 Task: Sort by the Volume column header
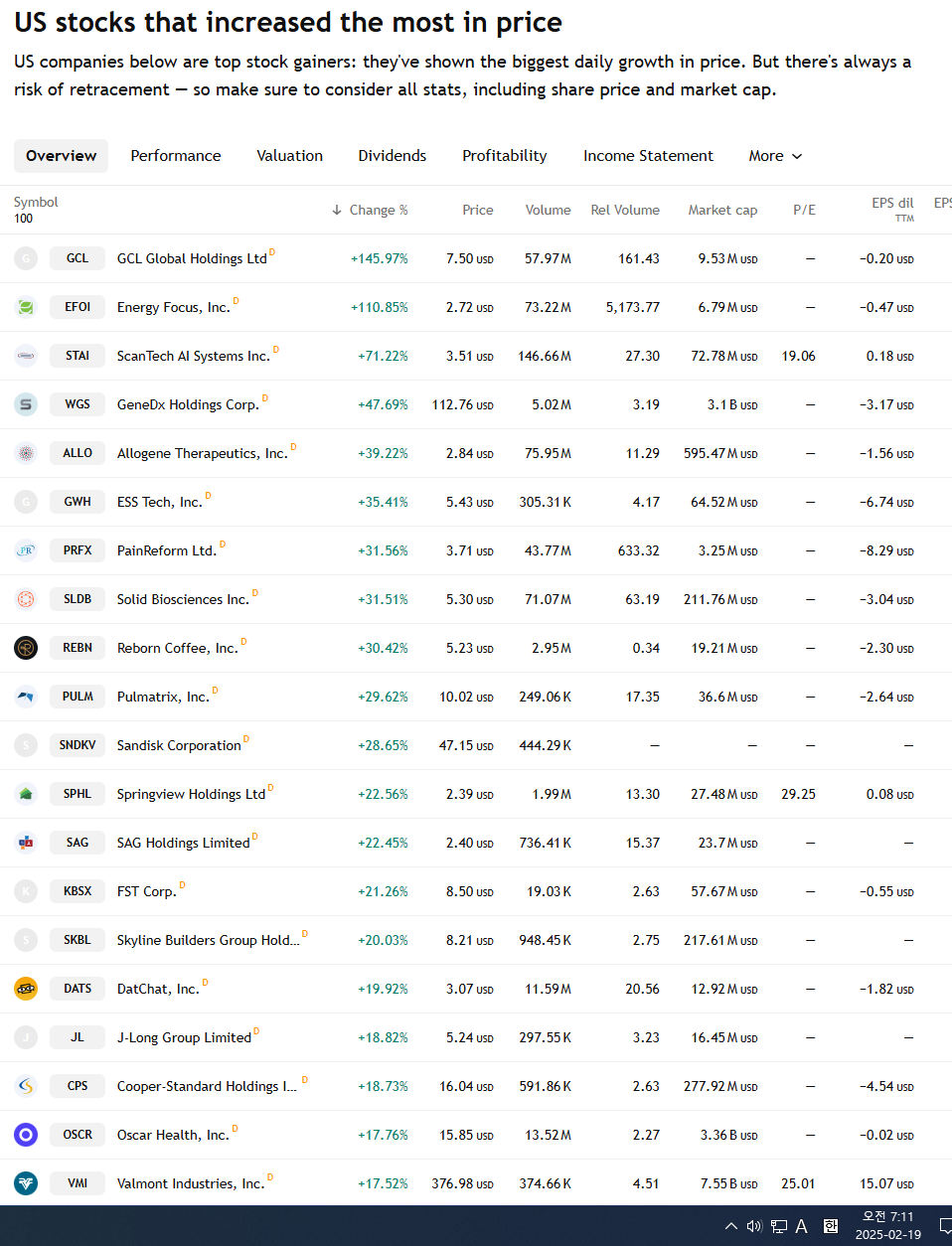click(x=549, y=210)
